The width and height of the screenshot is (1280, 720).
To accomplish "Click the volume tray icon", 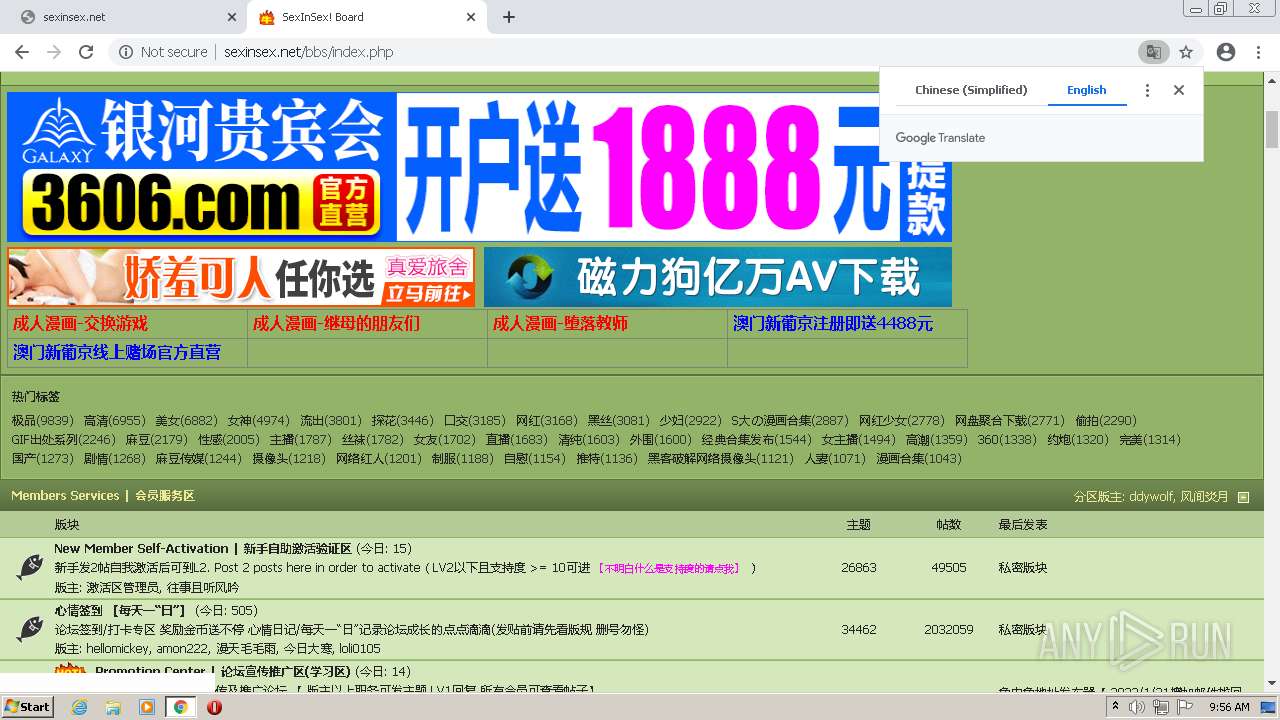I will [1138, 707].
